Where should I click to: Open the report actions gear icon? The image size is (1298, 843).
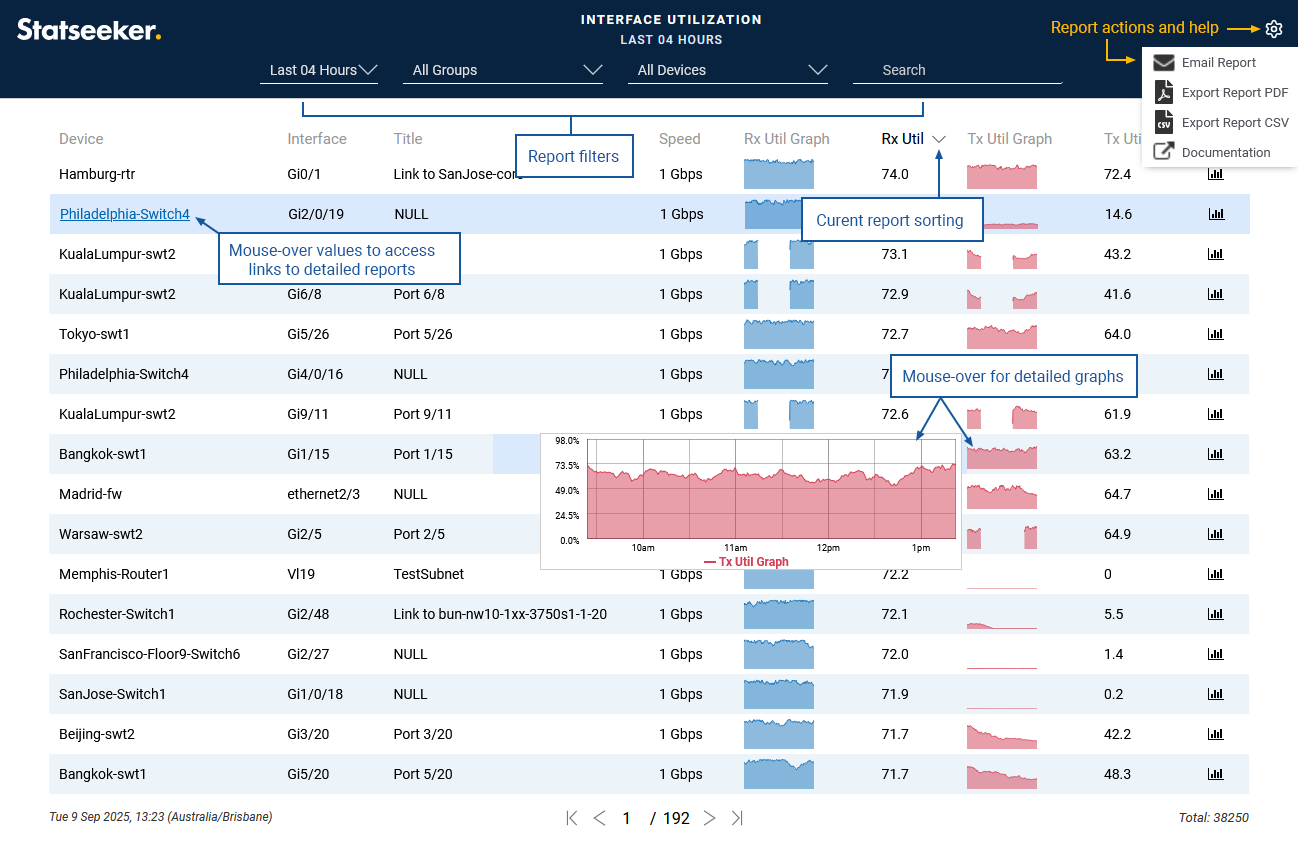(x=1273, y=29)
